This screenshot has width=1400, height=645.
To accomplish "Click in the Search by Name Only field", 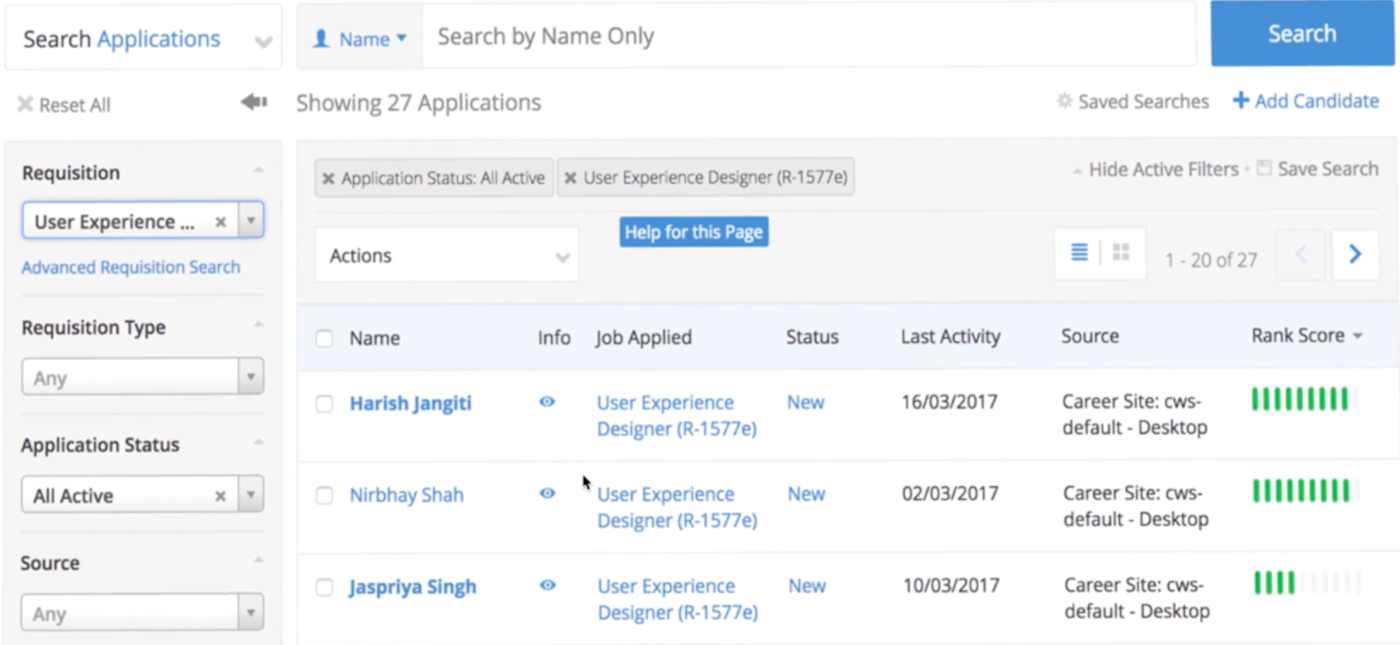I will click(x=809, y=36).
